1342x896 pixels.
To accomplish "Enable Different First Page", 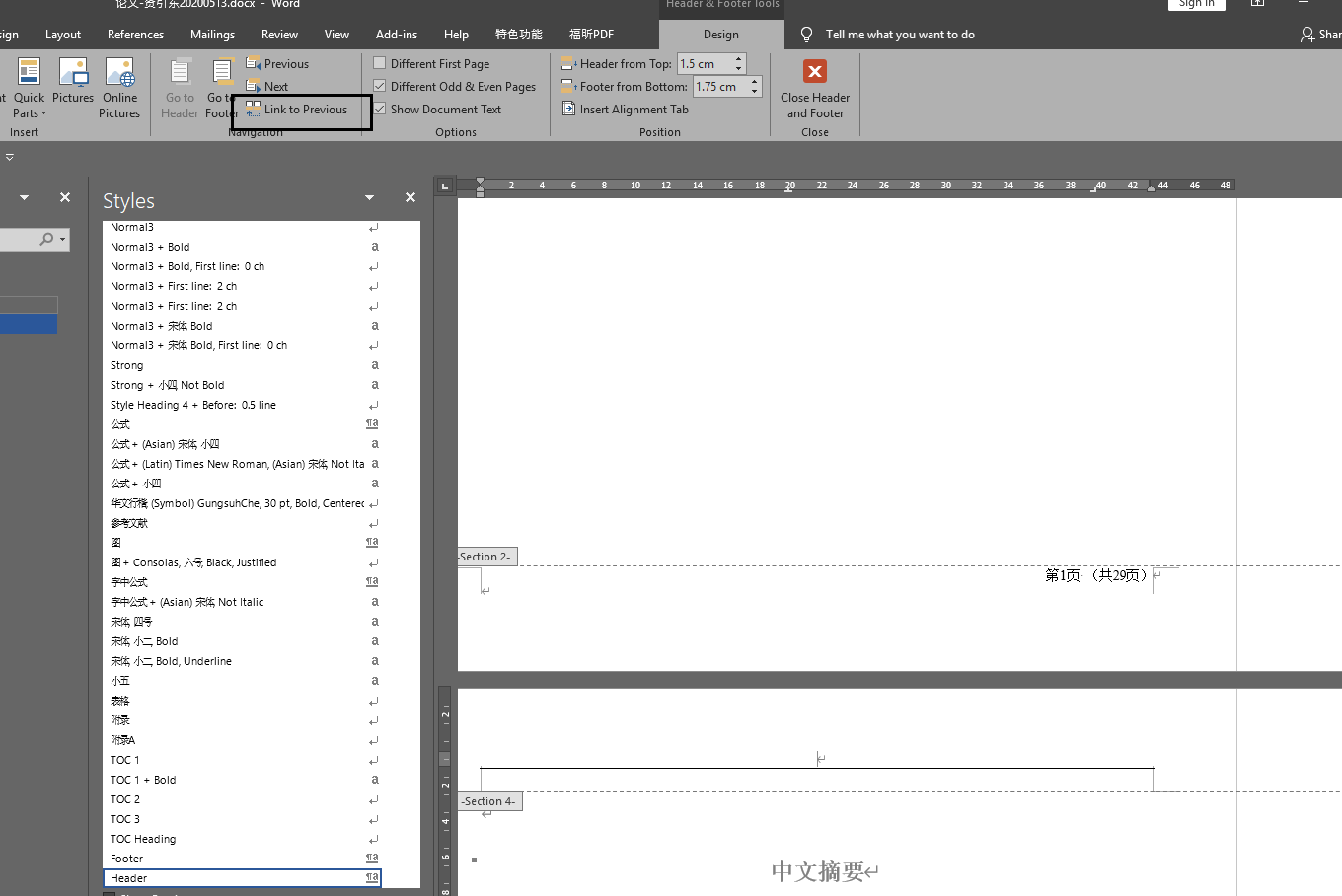I will pos(380,63).
